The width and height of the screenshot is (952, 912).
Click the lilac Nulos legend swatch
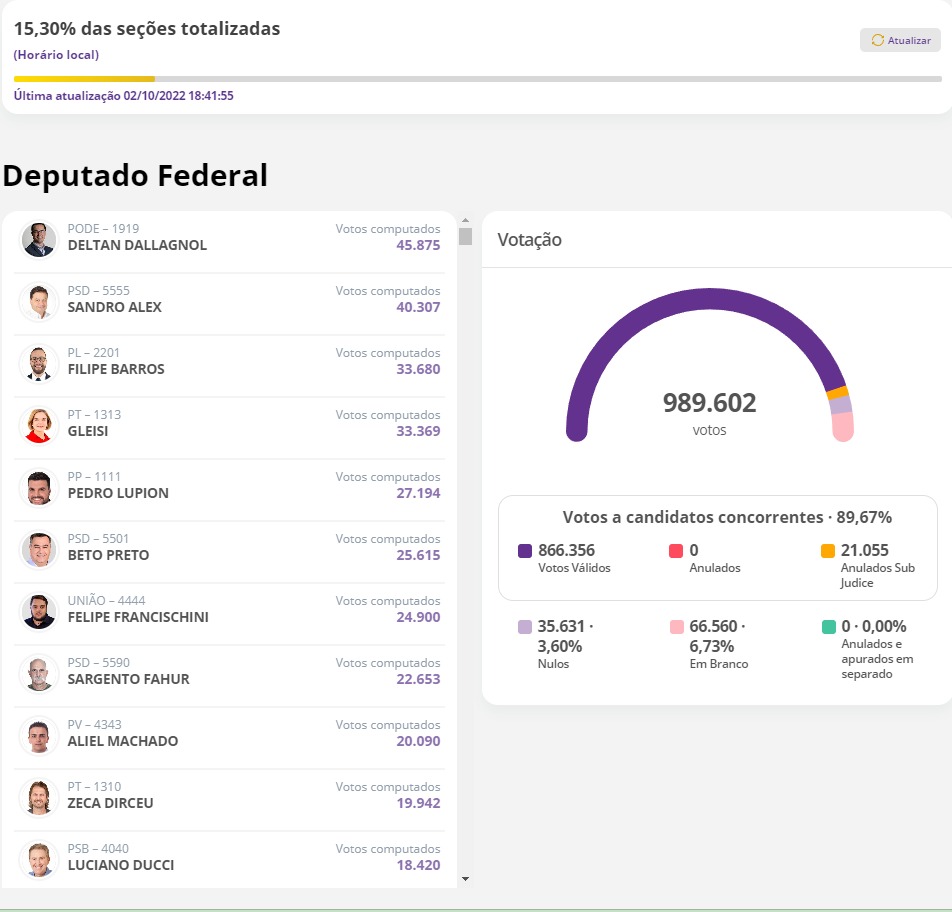coord(525,627)
